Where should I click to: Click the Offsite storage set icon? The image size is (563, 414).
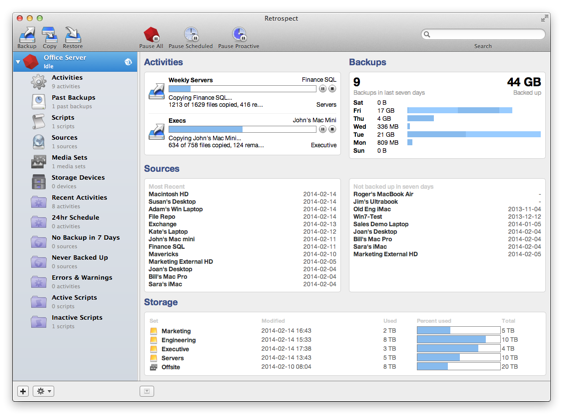[154, 367]
